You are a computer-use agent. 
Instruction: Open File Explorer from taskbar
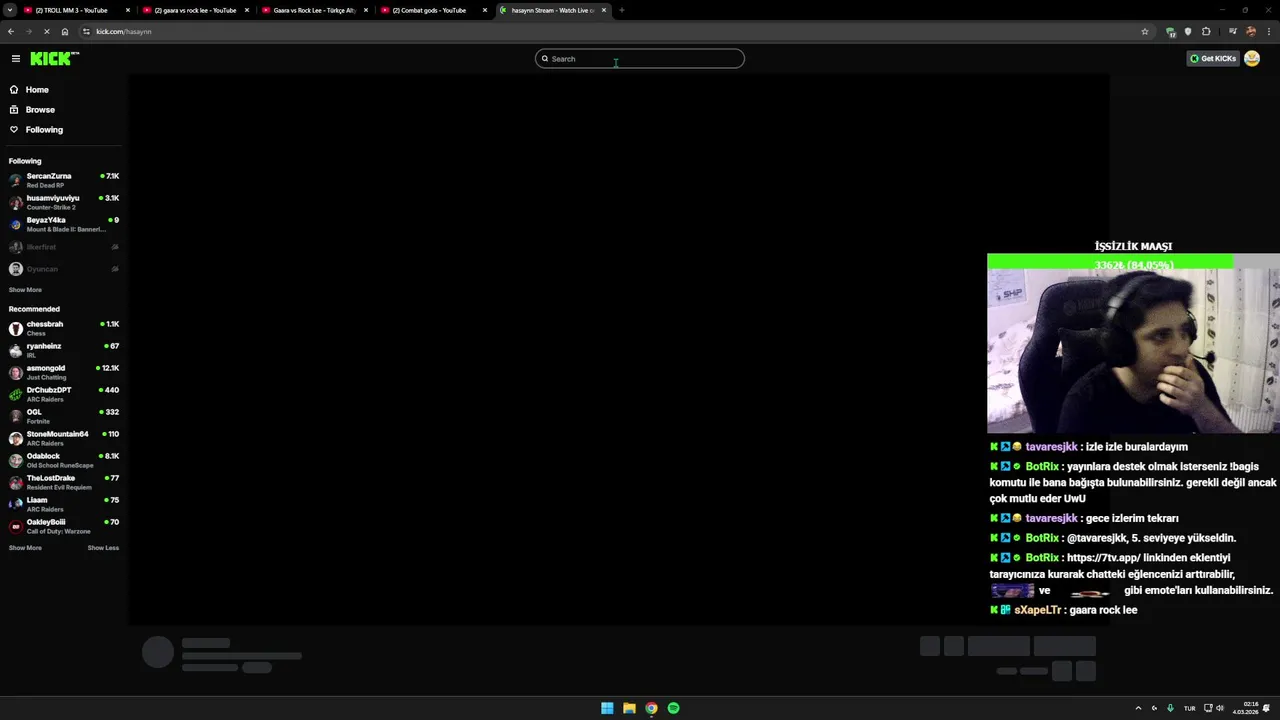pos(629,708)
